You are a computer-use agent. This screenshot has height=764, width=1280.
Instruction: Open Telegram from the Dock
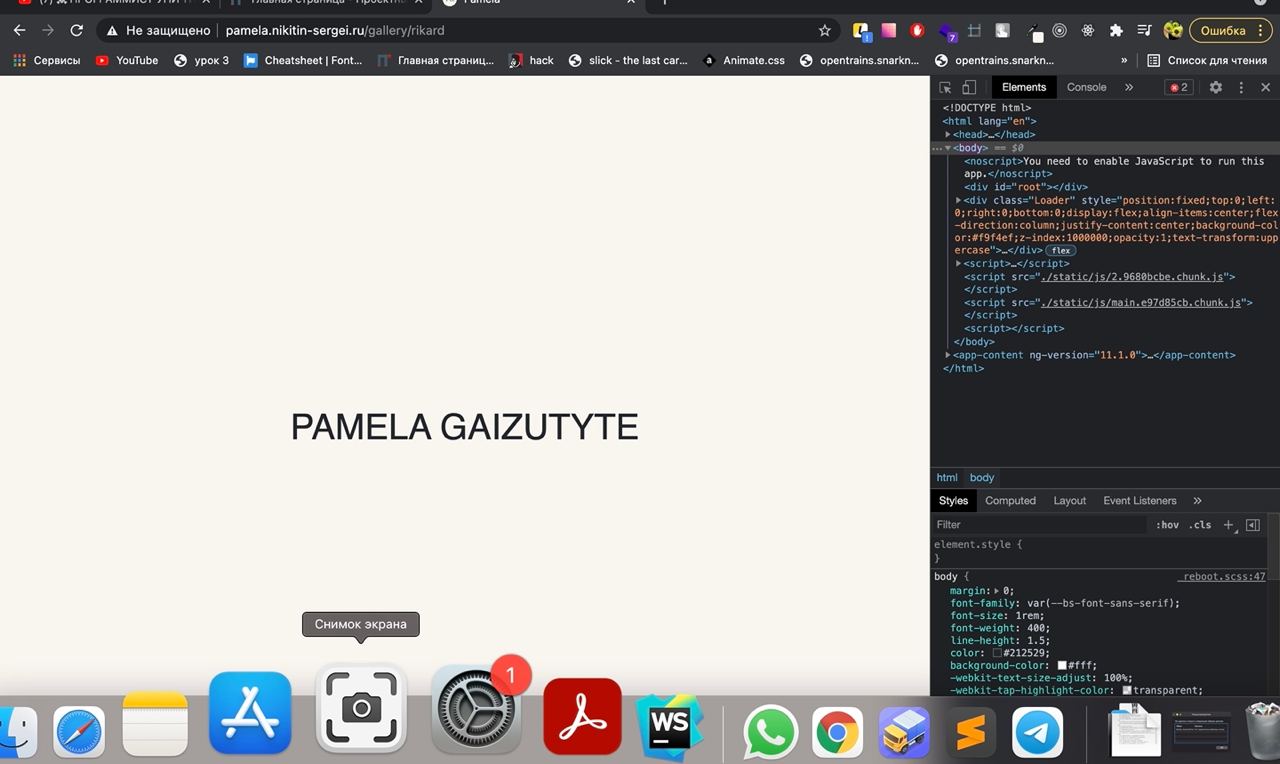(x=1038, y=733)
